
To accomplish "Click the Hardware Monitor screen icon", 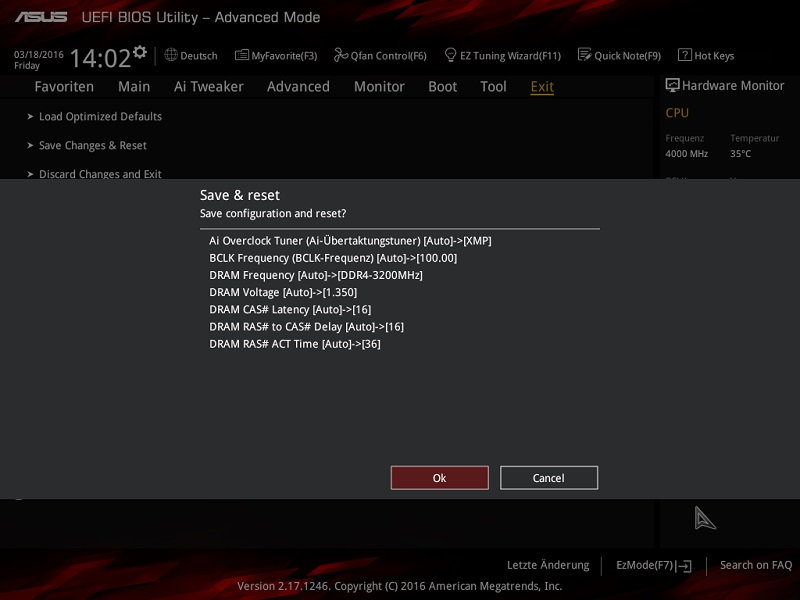I will click(672, 85).
